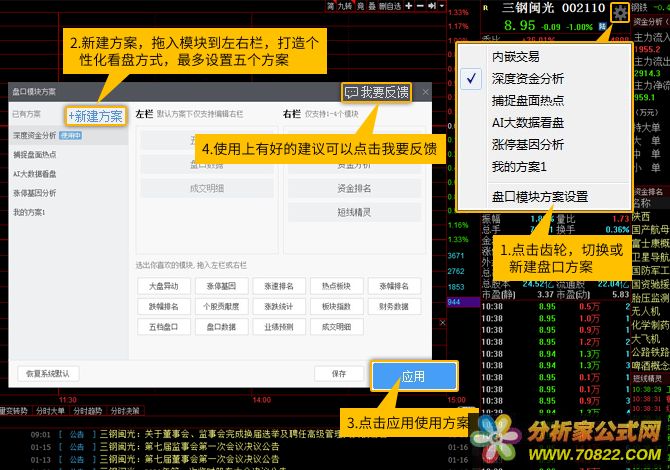Close the 盘口模块方案 dialog with the X
This screenshot has height=470, width=670.
(425, 92)
